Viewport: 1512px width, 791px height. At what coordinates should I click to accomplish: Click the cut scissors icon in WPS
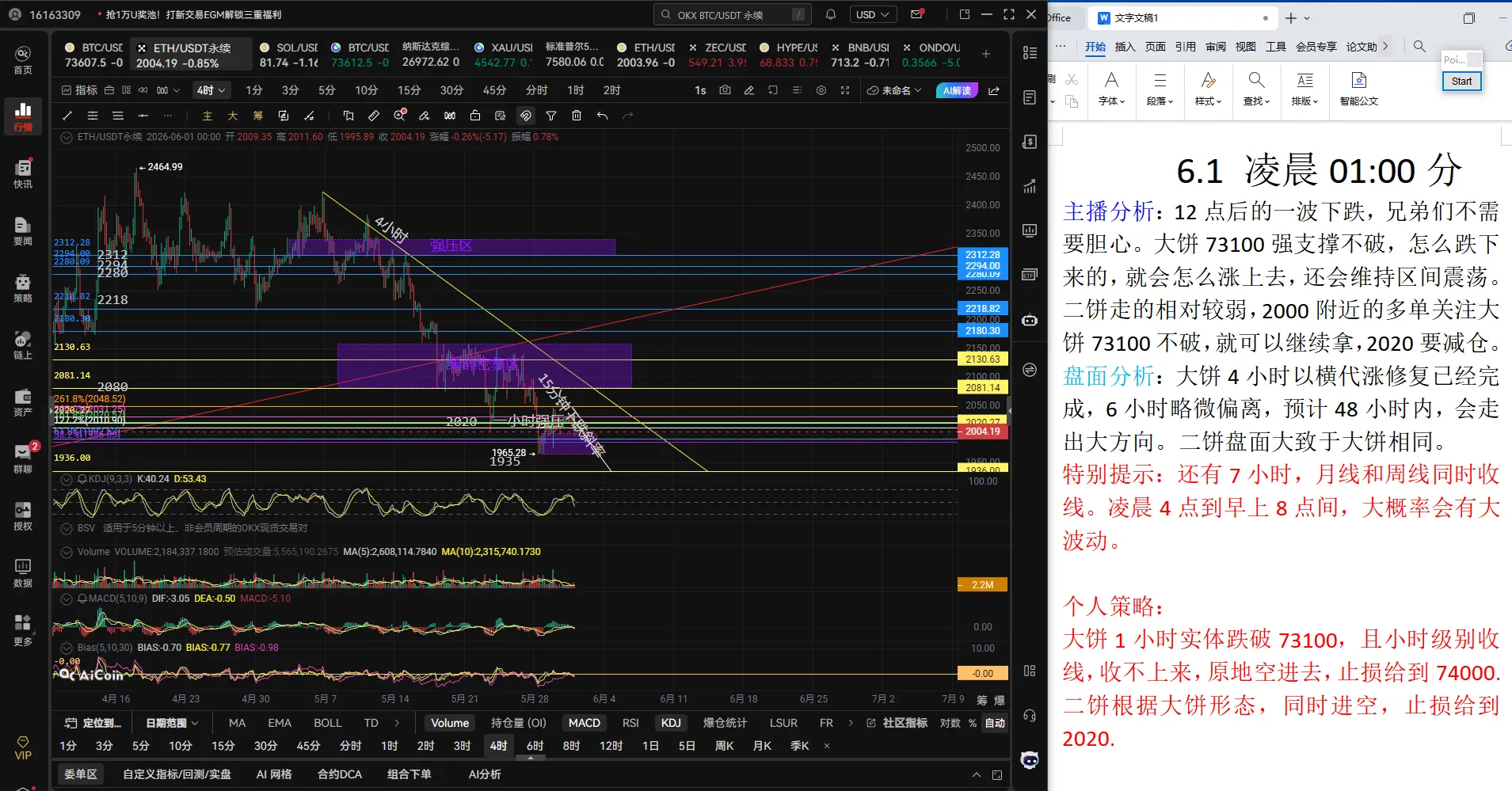coord(1072,79)
